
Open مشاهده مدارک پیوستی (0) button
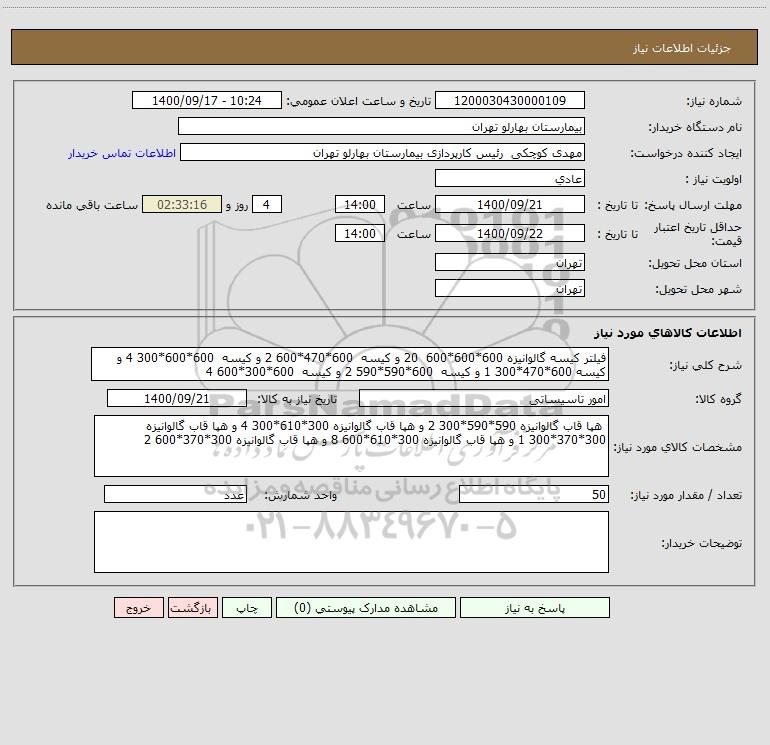[x=366, y=607]
